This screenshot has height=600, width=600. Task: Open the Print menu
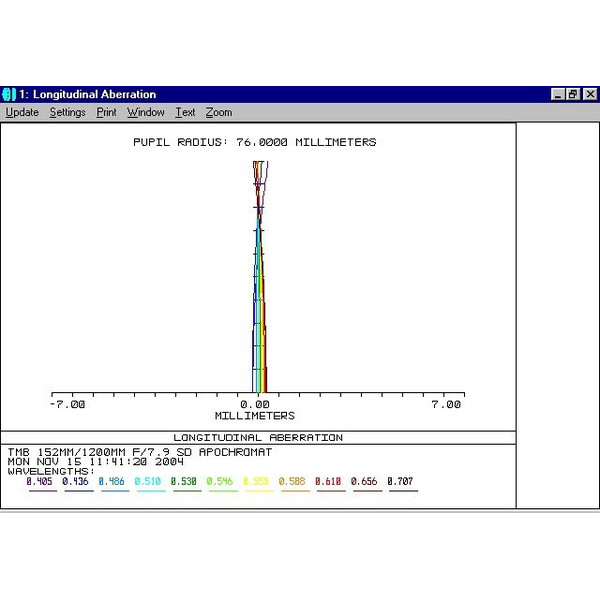pos(106,113)
